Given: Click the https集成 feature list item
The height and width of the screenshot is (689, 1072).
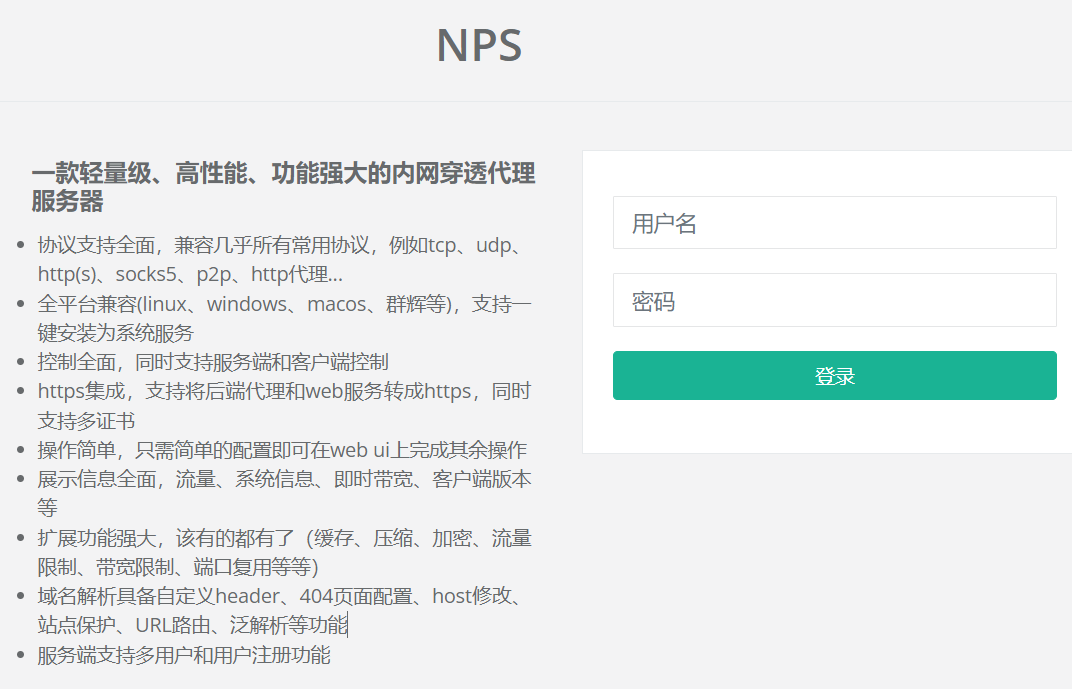Looking at the screenshot, I should [283, 392].
